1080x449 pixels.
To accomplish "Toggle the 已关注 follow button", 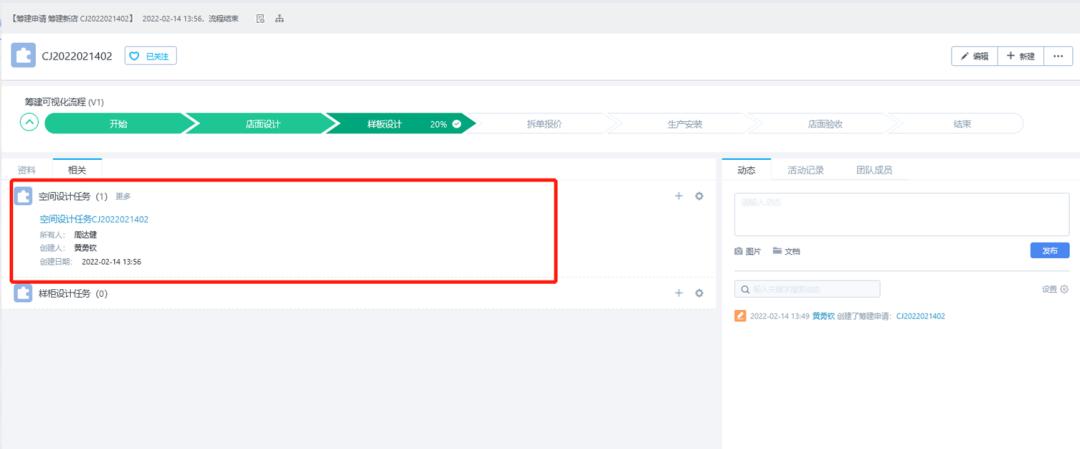I will click(151, 56).
